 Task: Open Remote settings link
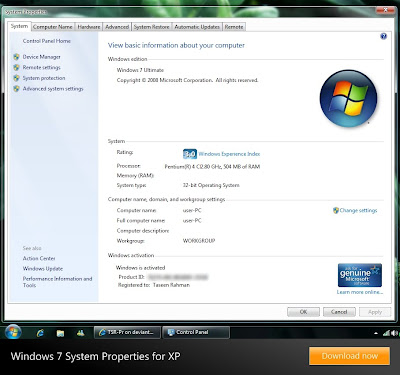pyautogui.click(x=42, y=68)
